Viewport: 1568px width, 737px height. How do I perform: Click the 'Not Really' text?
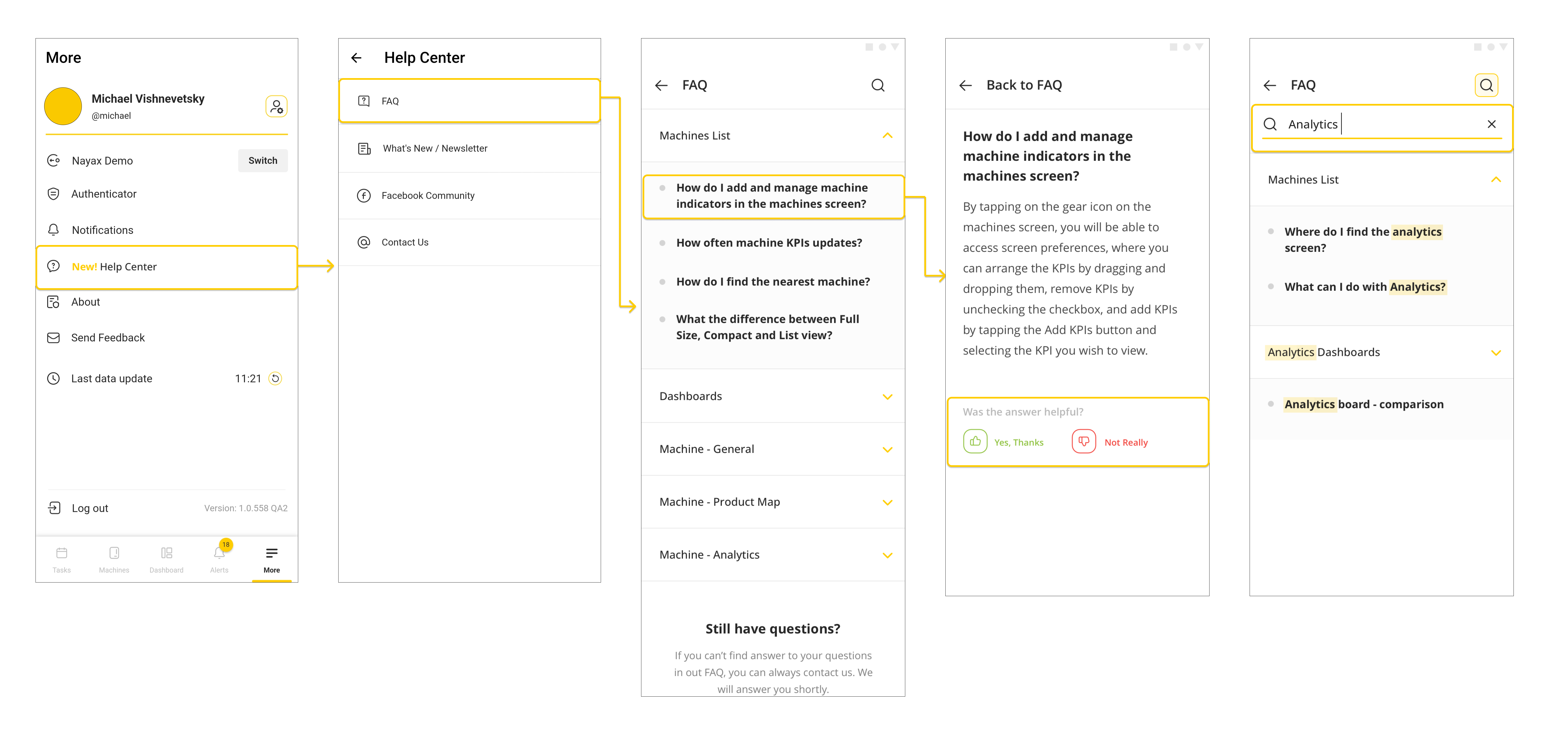point(1126,443)
